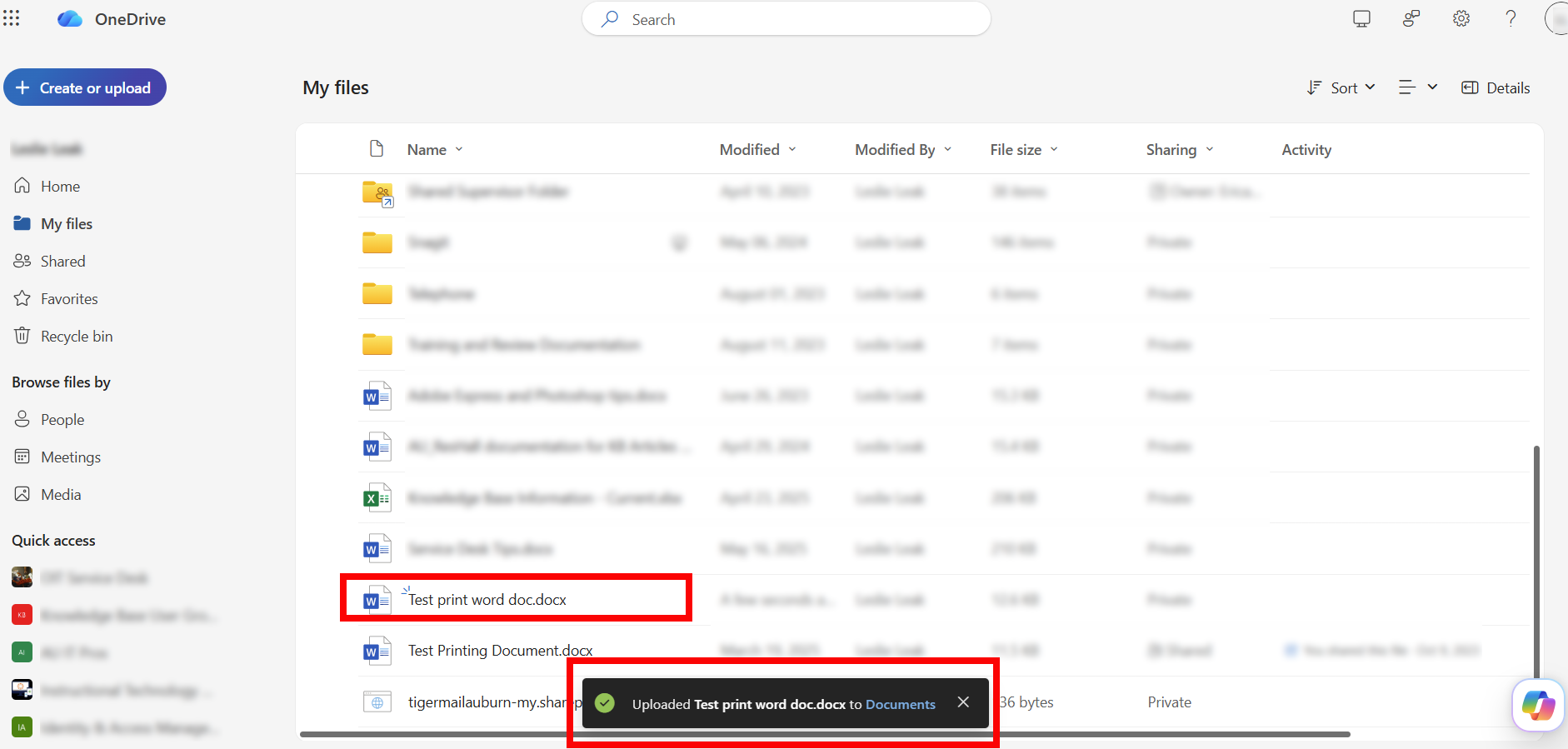Click the horizontal scrollbar under the file list

825,734
